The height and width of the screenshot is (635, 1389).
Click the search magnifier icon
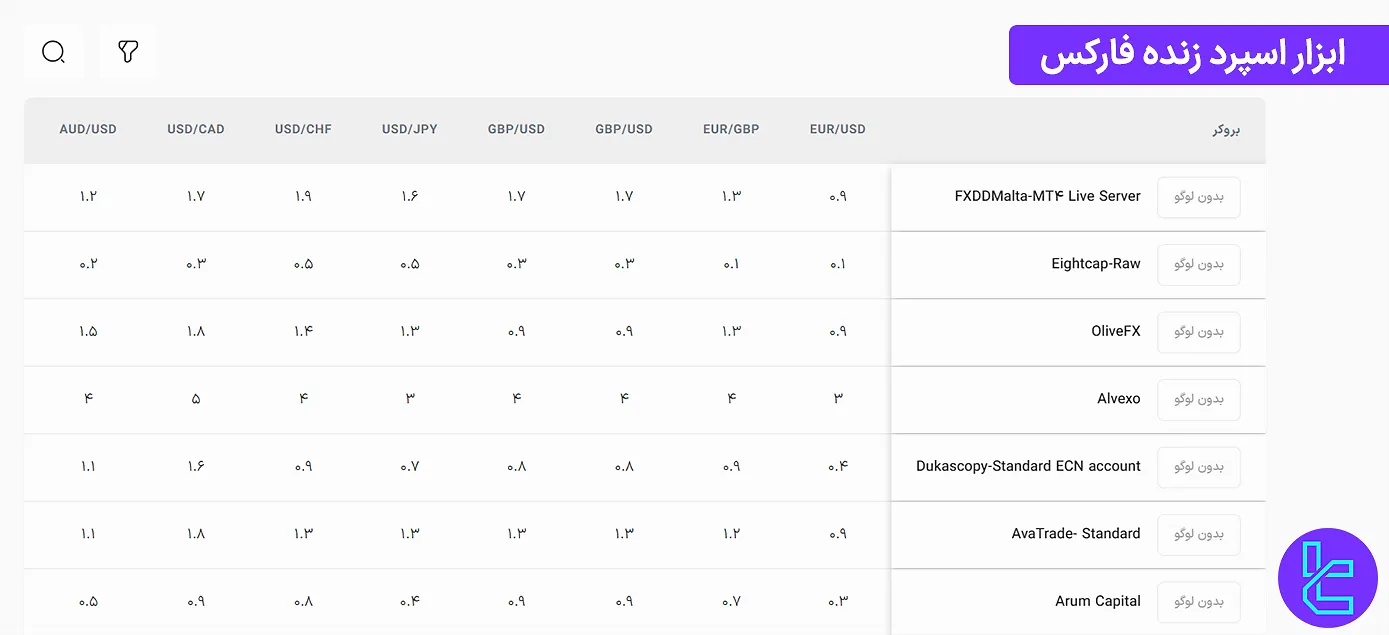pos(53,52)
